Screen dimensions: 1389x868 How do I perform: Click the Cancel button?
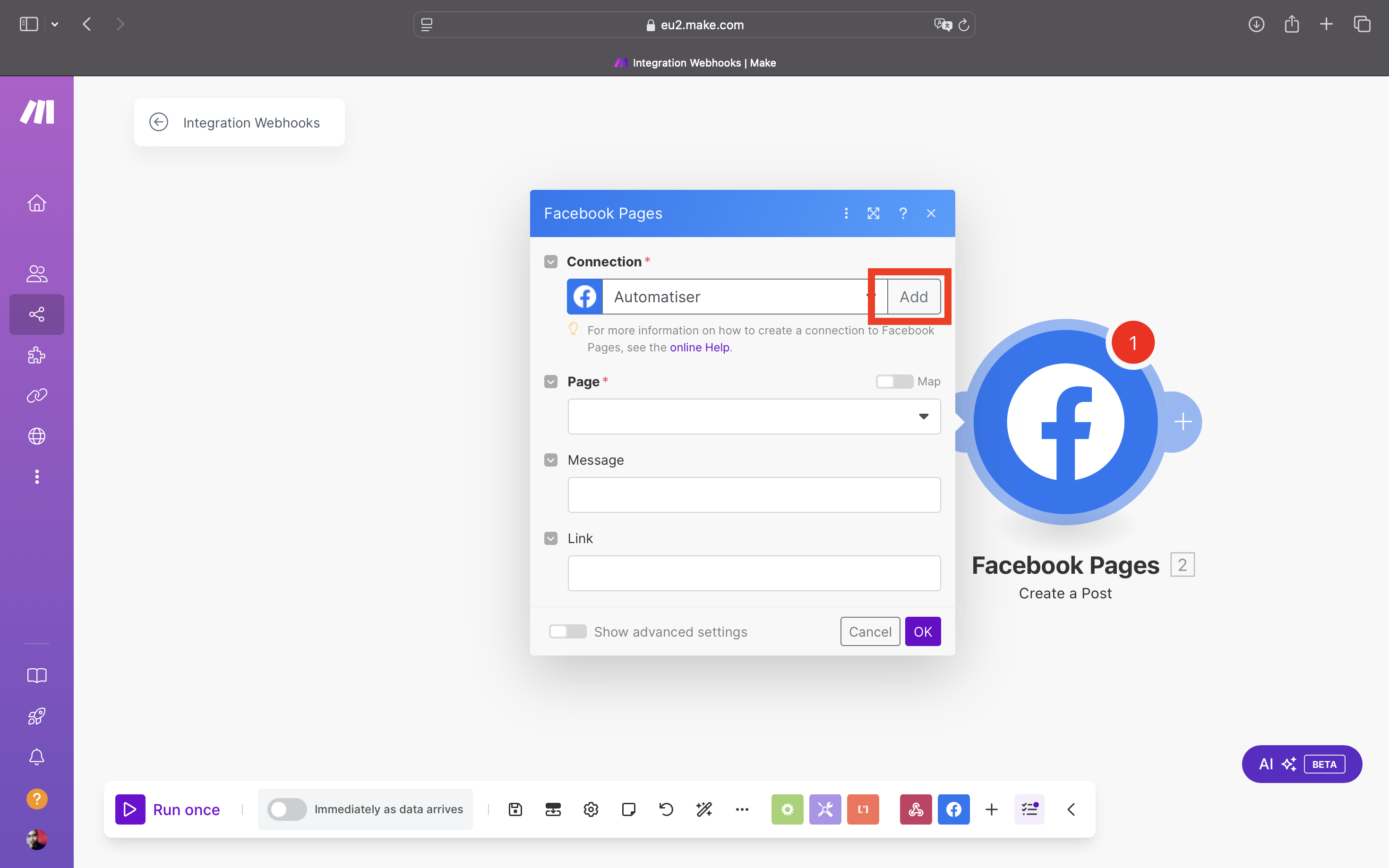[x=870, y=631]
